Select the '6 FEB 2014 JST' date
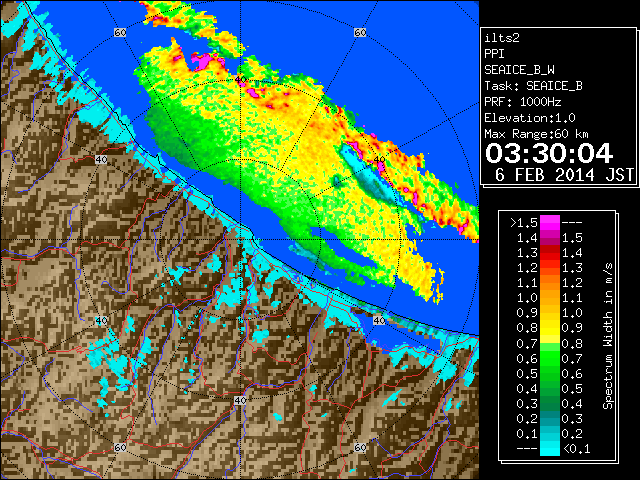 tap(564, 175)
